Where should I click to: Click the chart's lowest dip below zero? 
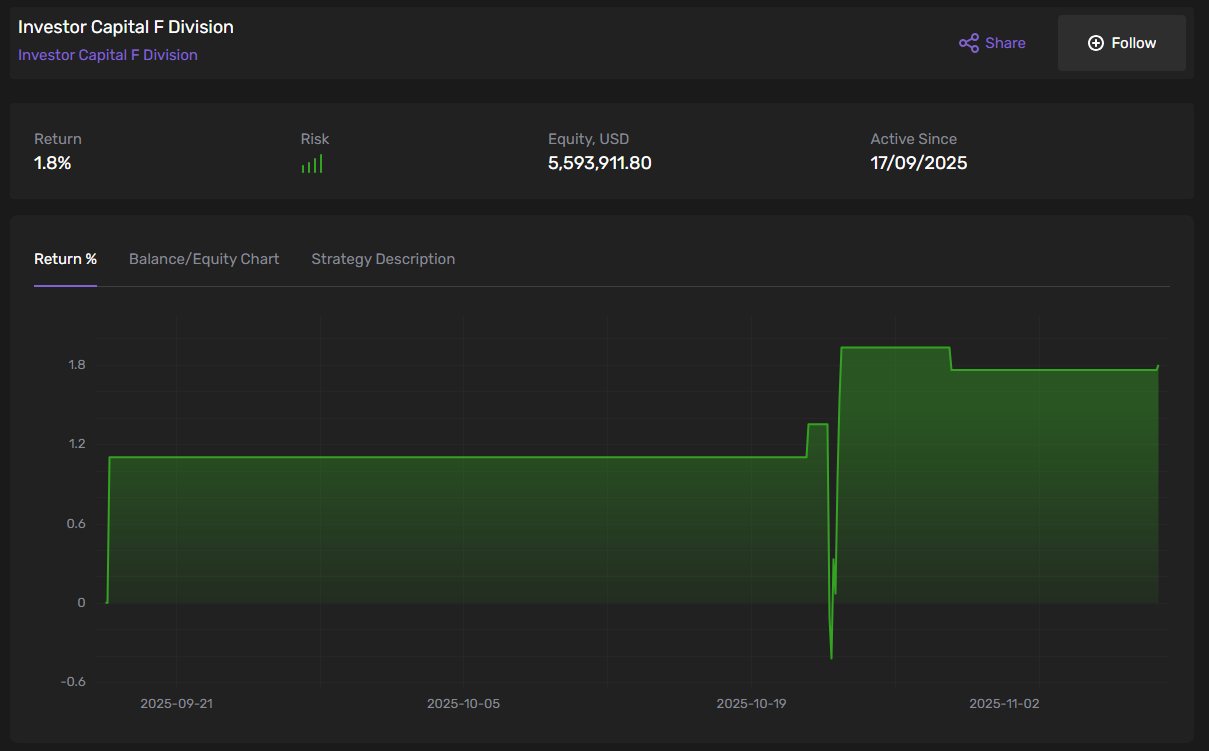coord(831,657)
